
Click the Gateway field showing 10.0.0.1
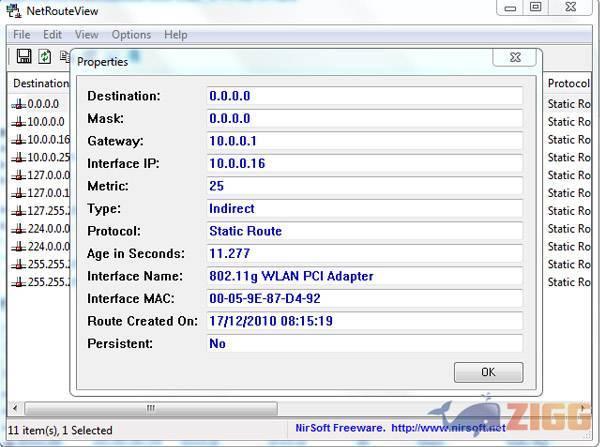(x=364, y=141)
